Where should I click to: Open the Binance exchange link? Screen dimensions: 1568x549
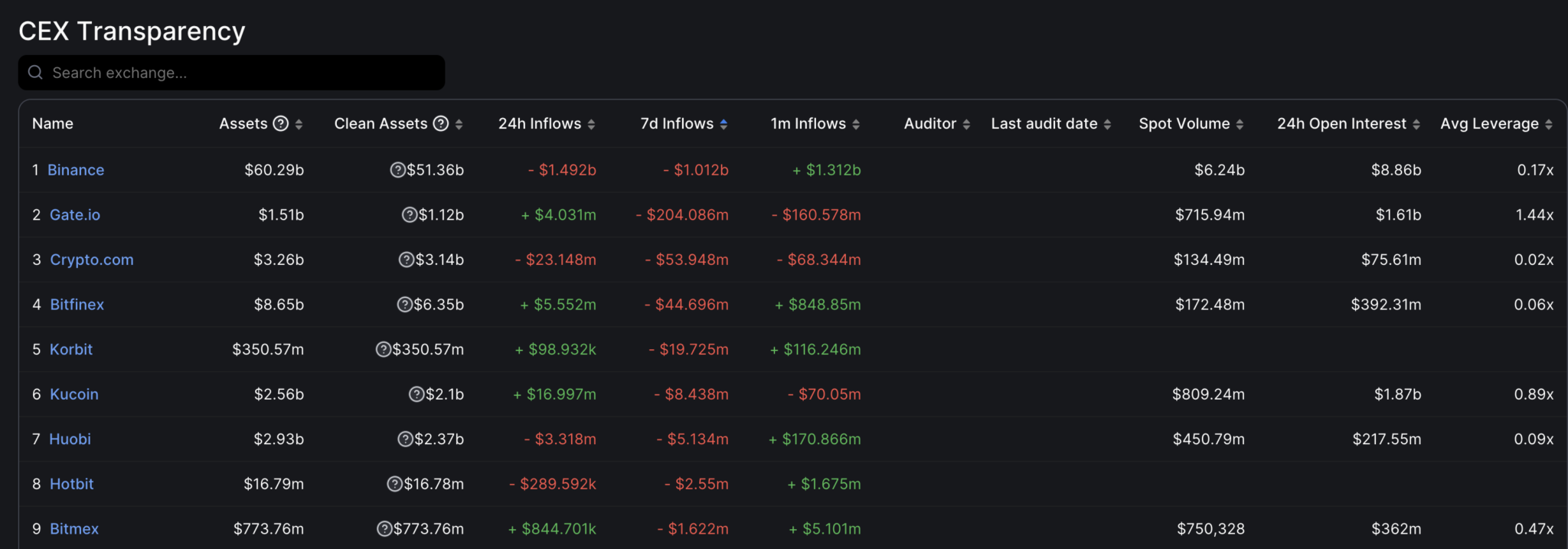[x=76, y=170]
